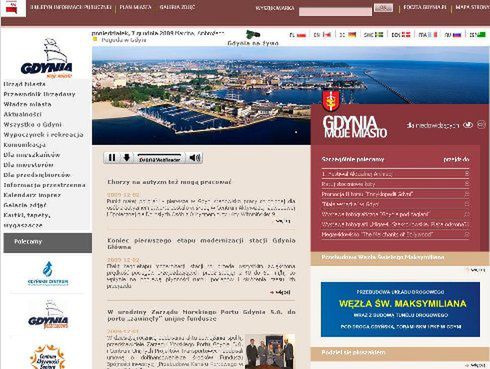
Task: Click the WebReader speaker volume icon
Action: [x=195, y=158]
